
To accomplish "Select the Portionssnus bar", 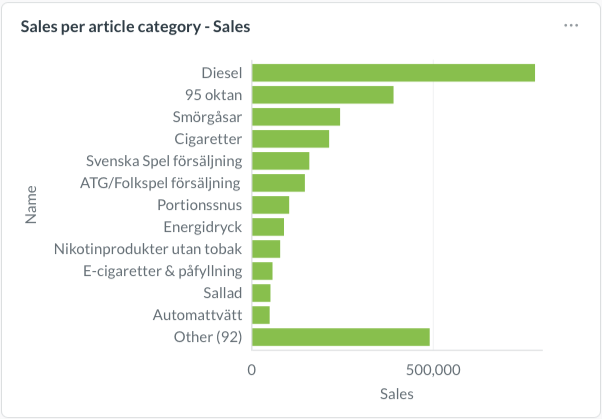I will click(270, 205).
